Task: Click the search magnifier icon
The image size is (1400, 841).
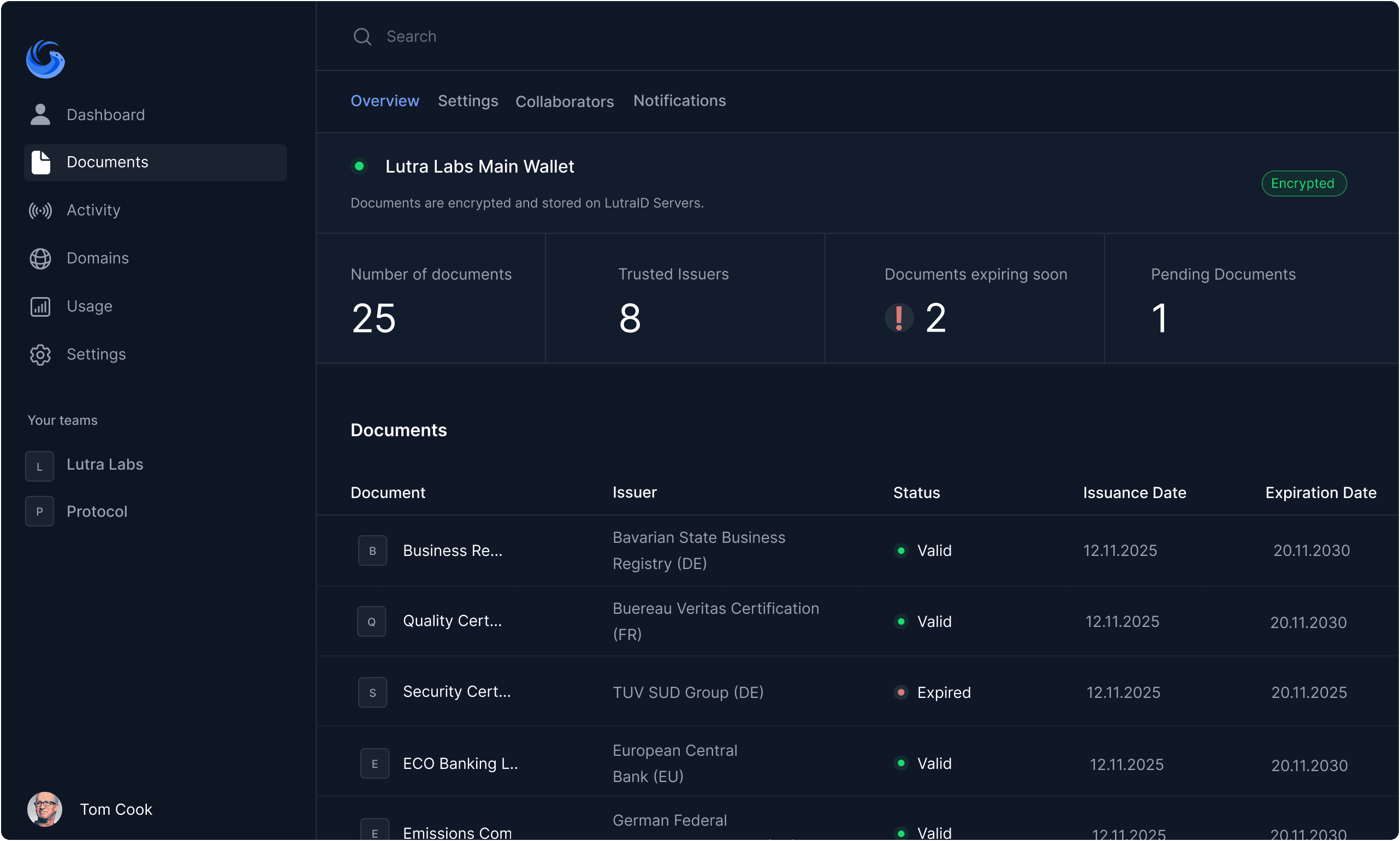Action: [363, 36]
